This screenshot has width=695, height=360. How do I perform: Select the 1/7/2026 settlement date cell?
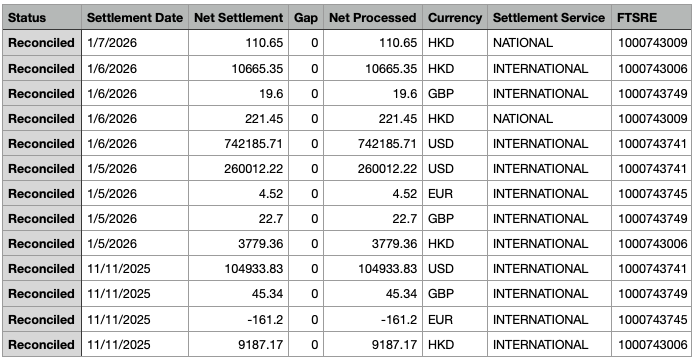point(135,43)
